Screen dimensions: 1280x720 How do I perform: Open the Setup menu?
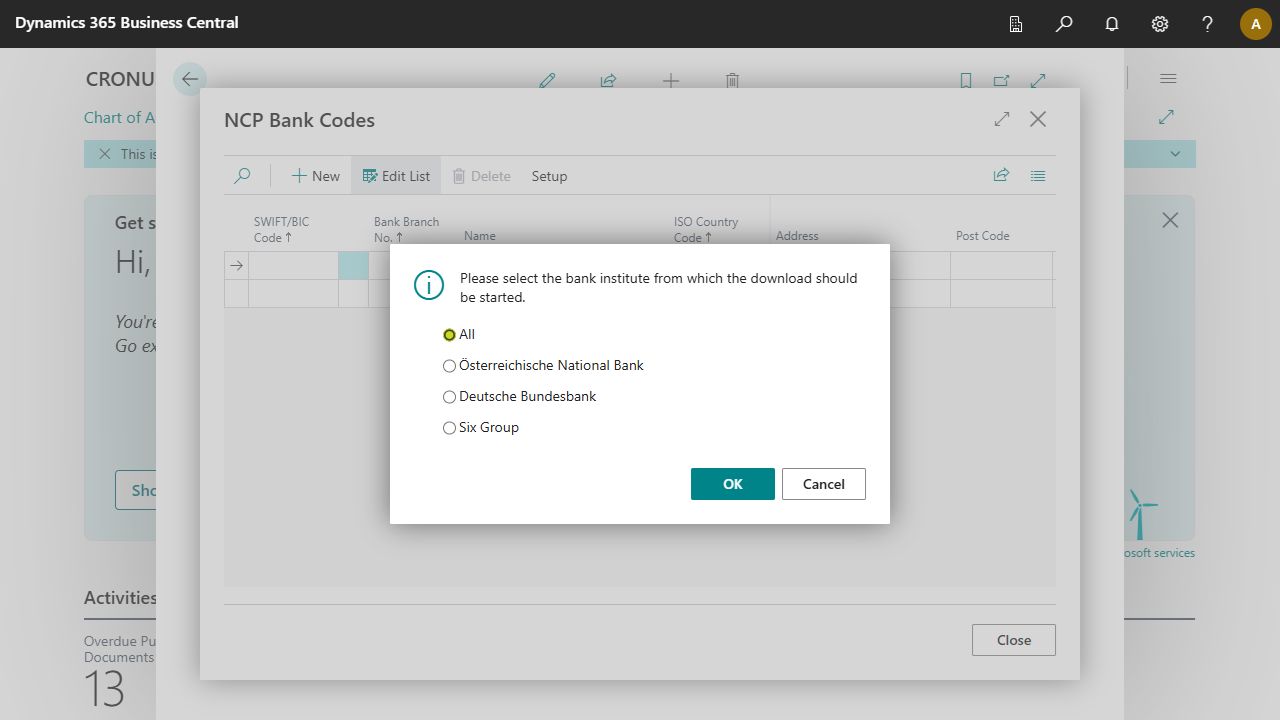point(549,176)
